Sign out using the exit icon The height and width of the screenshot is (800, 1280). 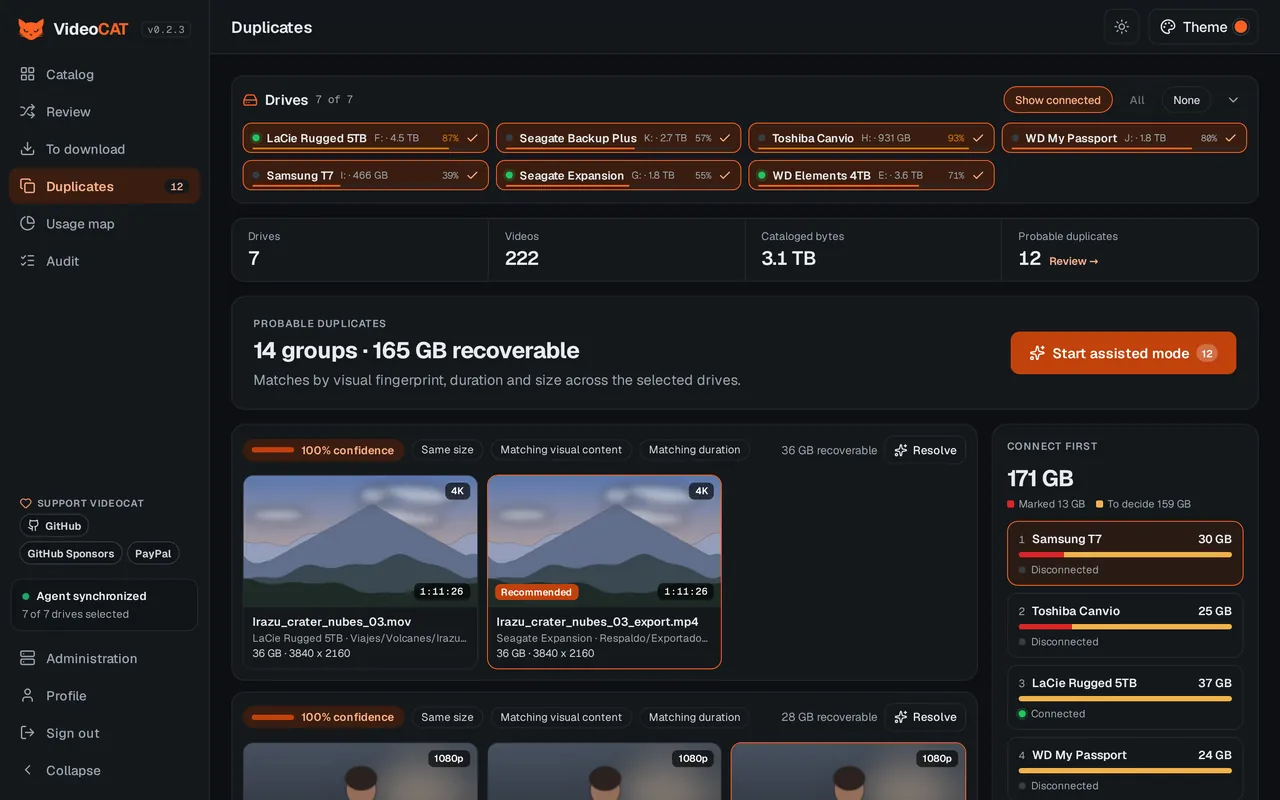[x=27, y=733]
